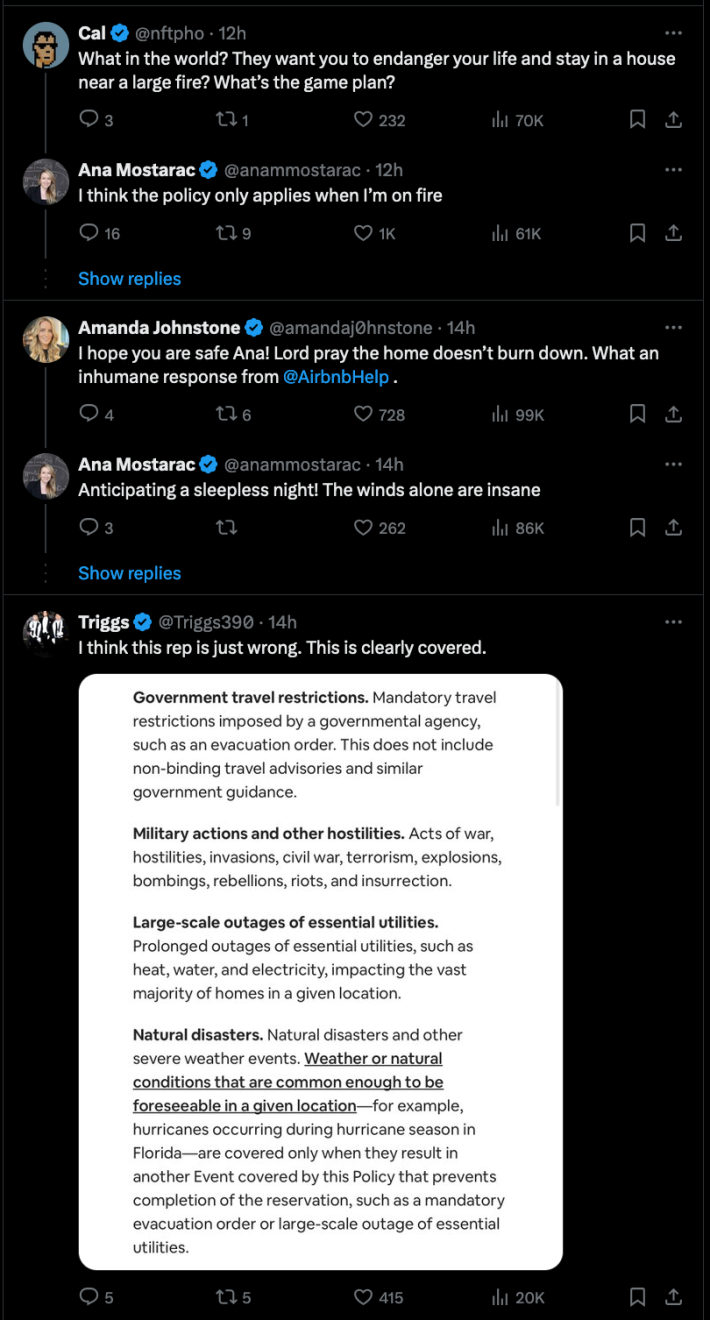The image size is (710, 1320).
Task: Open the more options menu on Triggs' tweet
Action: coord(673,622)
